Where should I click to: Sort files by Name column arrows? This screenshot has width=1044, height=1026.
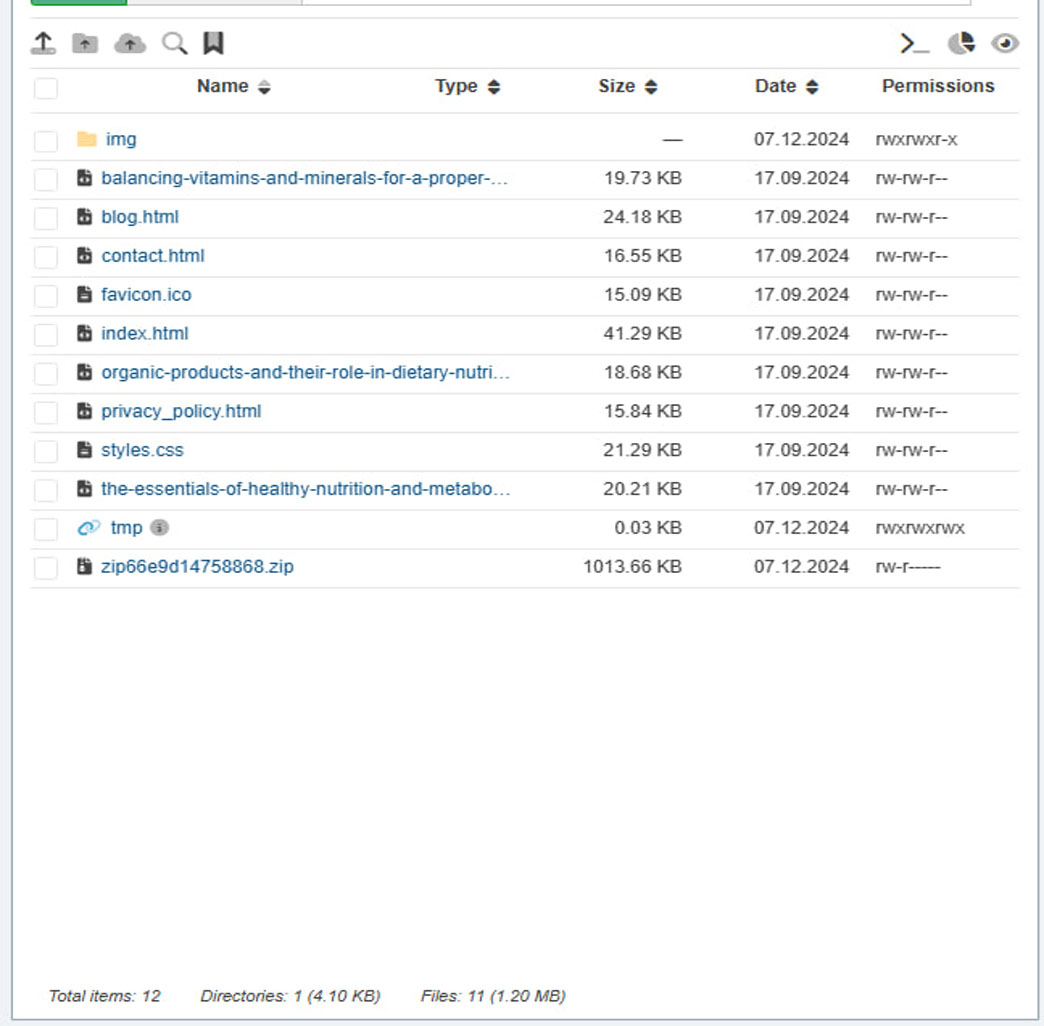pos(264,87)
